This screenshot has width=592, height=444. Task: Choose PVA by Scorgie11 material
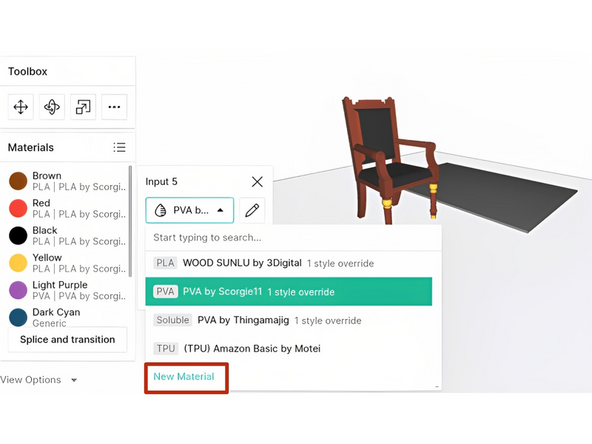[x=289, y=291]
